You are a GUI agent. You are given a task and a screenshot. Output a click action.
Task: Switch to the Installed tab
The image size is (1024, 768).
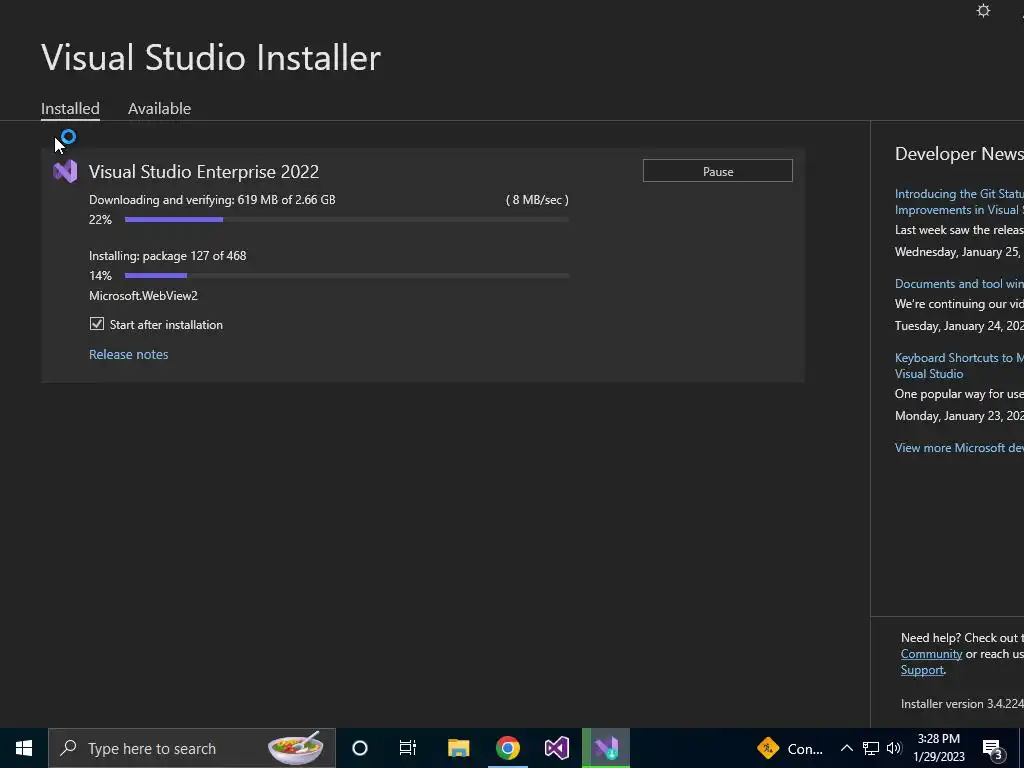(71, 108)
